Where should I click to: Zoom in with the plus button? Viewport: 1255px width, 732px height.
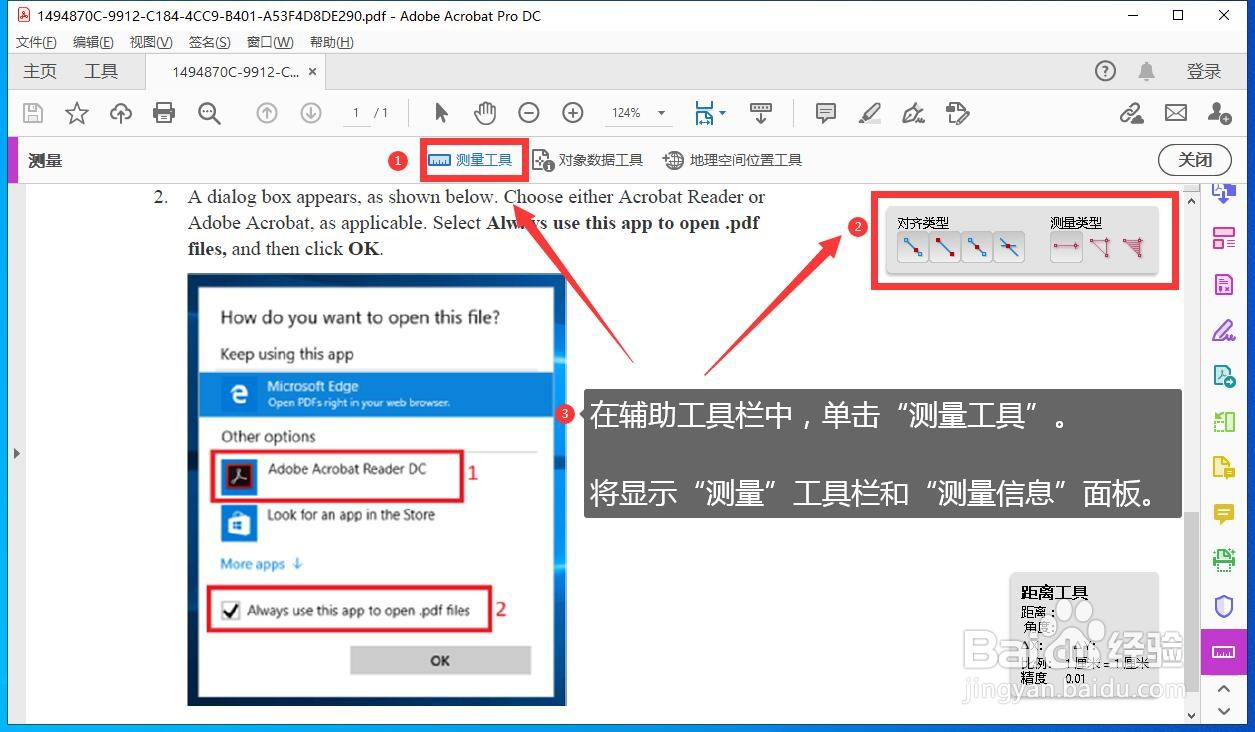pyautogui.click(x=572, y=113)
